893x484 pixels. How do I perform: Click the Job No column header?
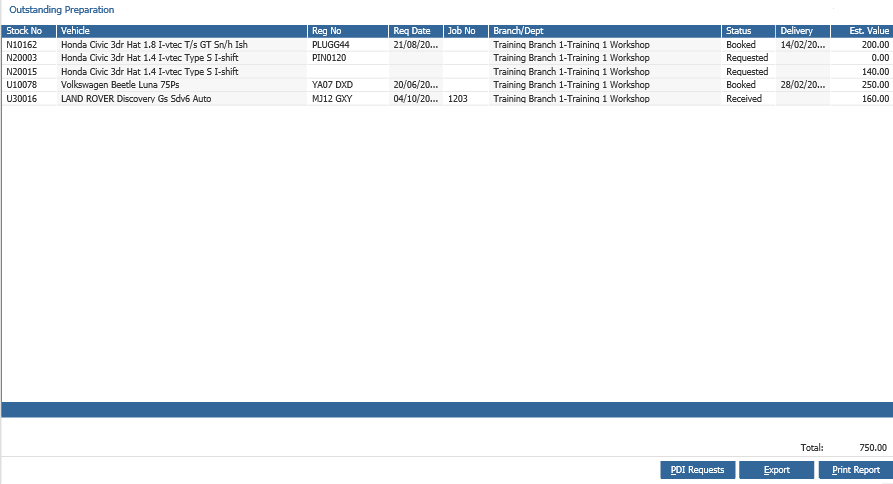click(466, 31)
